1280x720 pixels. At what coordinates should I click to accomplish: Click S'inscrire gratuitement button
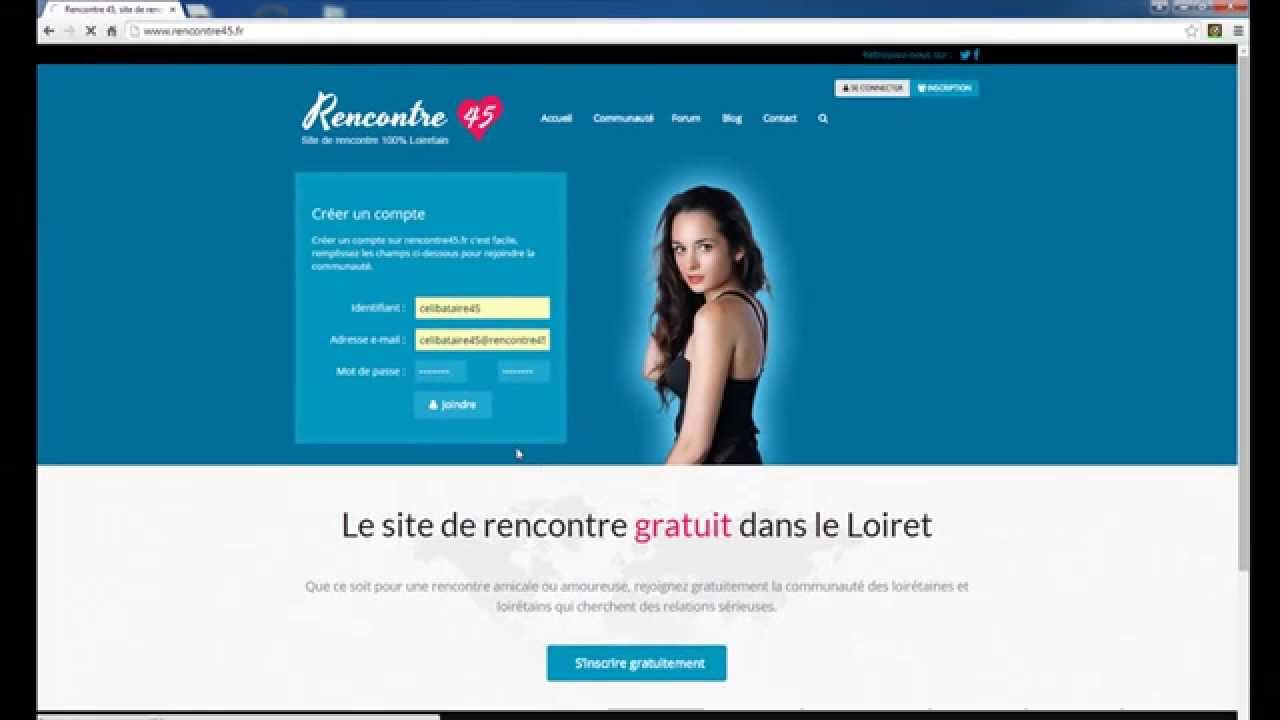click(637, 663)
